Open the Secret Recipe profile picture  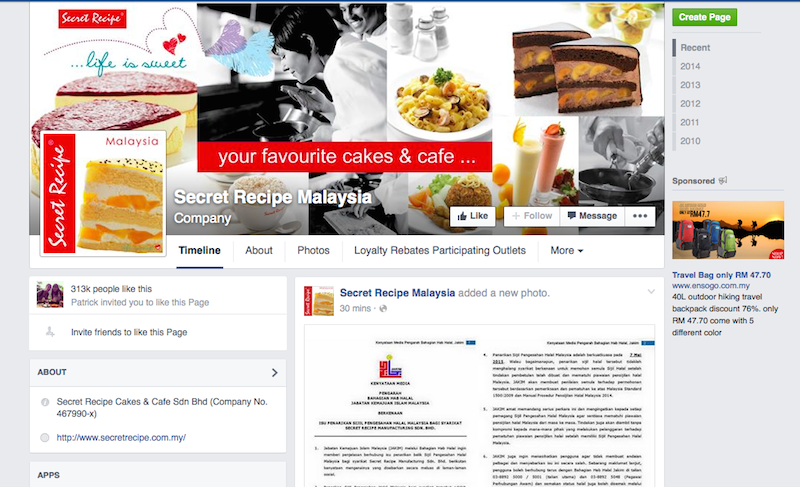[103, 193]
